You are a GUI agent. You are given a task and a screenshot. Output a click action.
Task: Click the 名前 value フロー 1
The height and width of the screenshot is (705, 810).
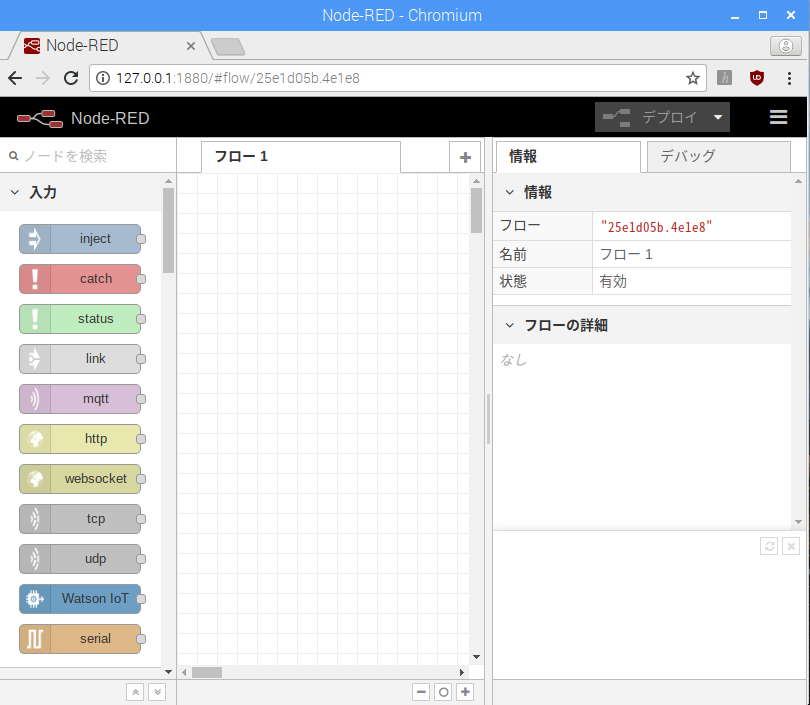[626, 255]
